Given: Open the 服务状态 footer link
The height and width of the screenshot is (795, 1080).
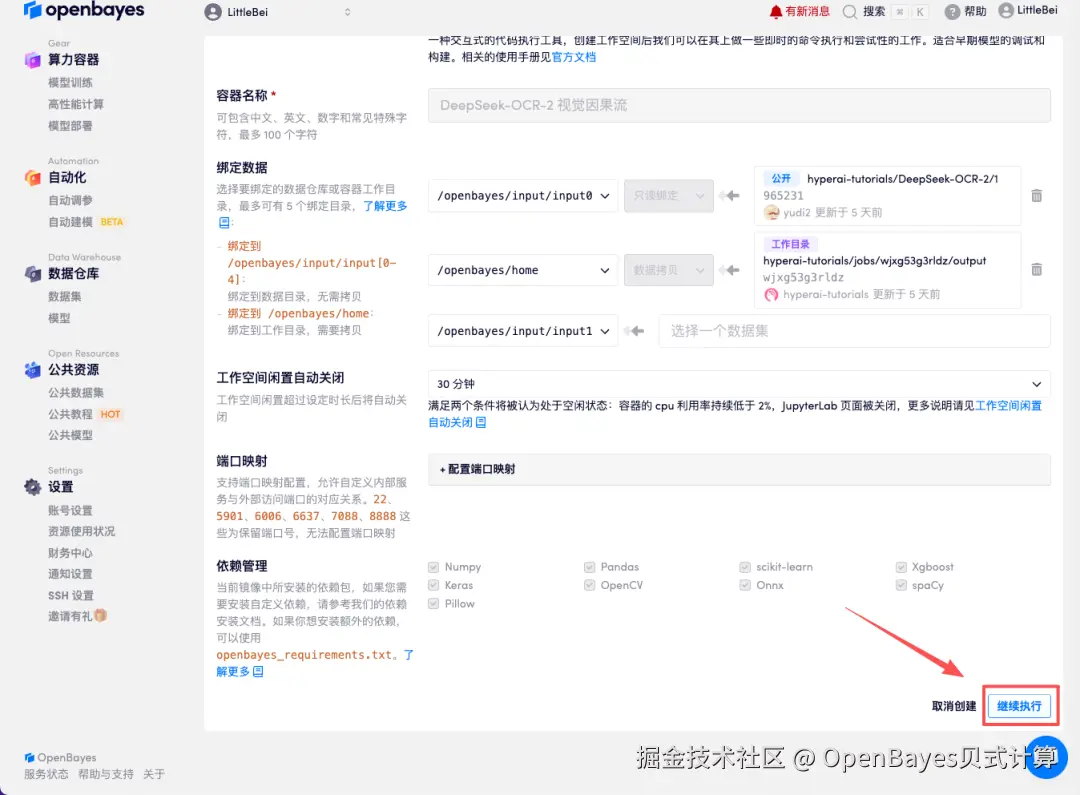Looking at the screenshot, I should click(46, 774).
